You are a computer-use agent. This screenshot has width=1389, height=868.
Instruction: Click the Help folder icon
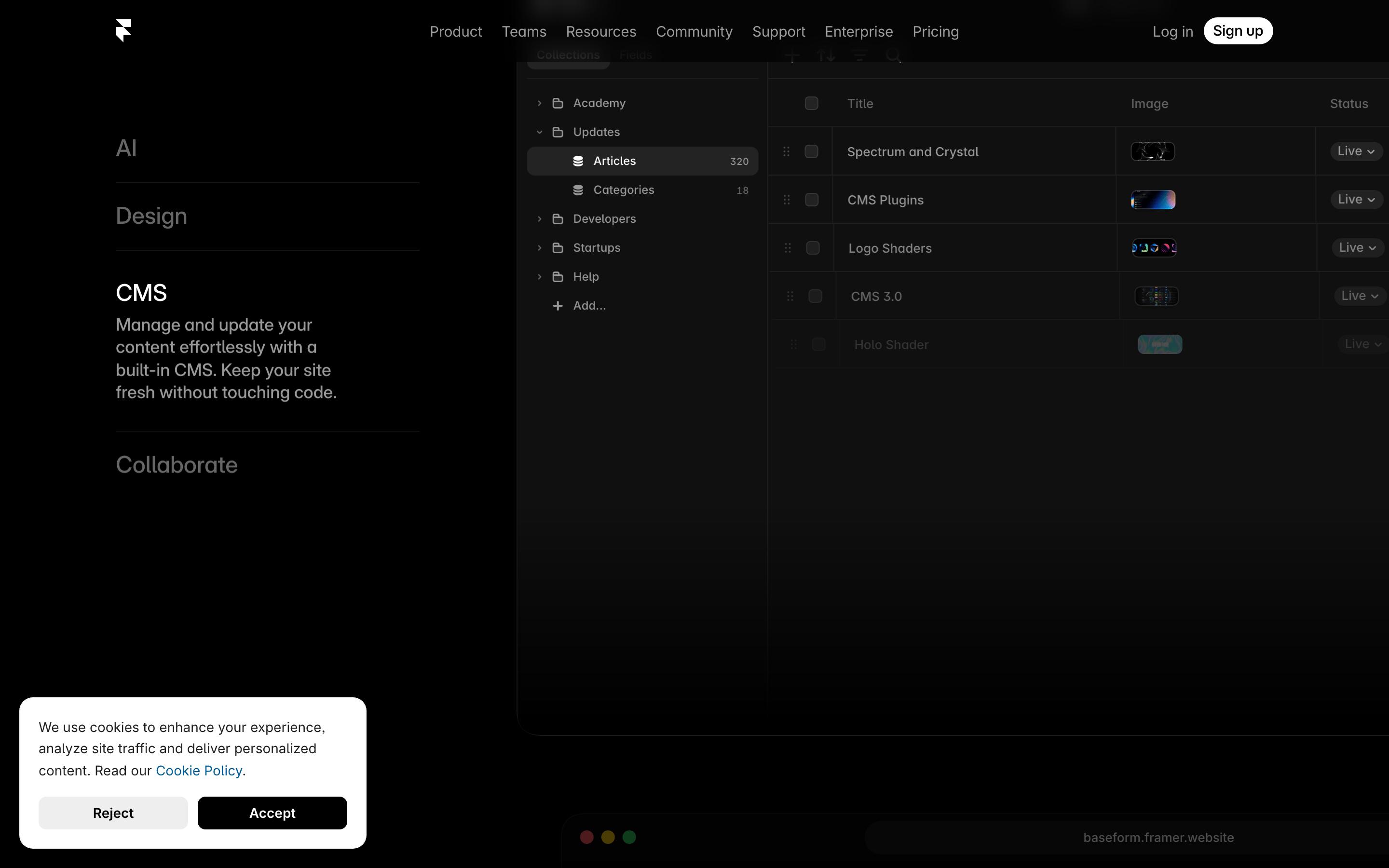coord(558,277)
